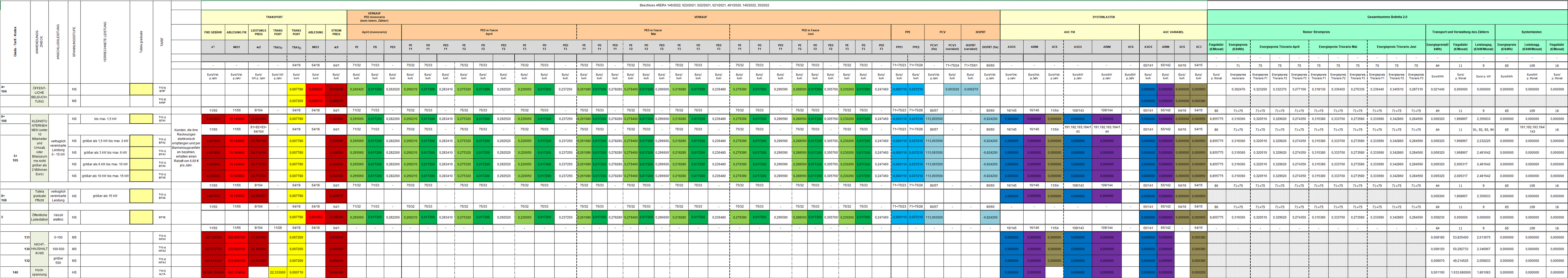Select the NICHT-HAUSHALT IN MS label
Screen dimensions: 1568x278
point(39,249)
